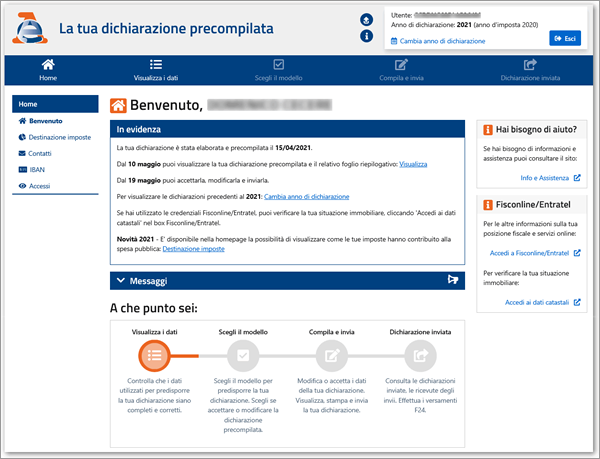Open Accedi ai dati catastali link

pyautogui.click(x=537, y=303)
